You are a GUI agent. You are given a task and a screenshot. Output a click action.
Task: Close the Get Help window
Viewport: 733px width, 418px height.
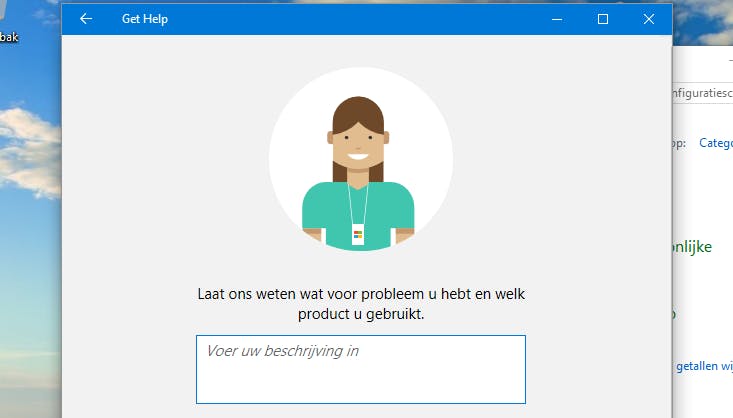649,19
